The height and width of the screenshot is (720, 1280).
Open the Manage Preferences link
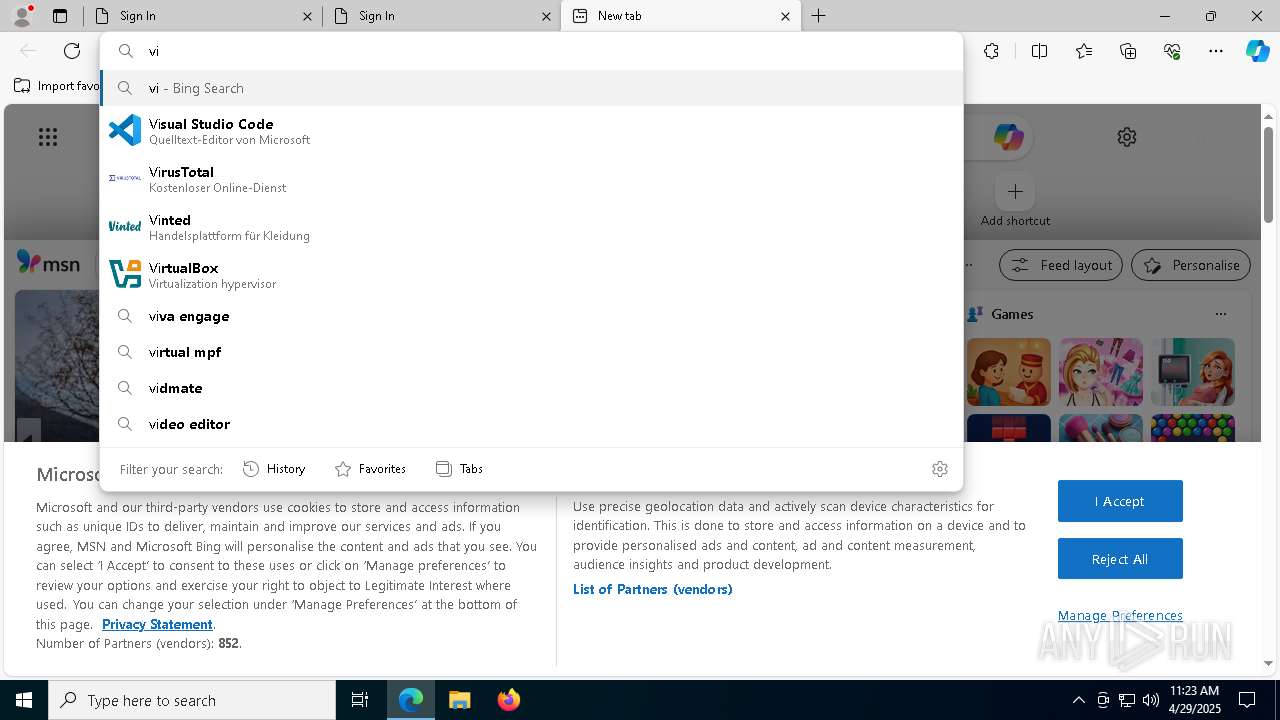1120,615
